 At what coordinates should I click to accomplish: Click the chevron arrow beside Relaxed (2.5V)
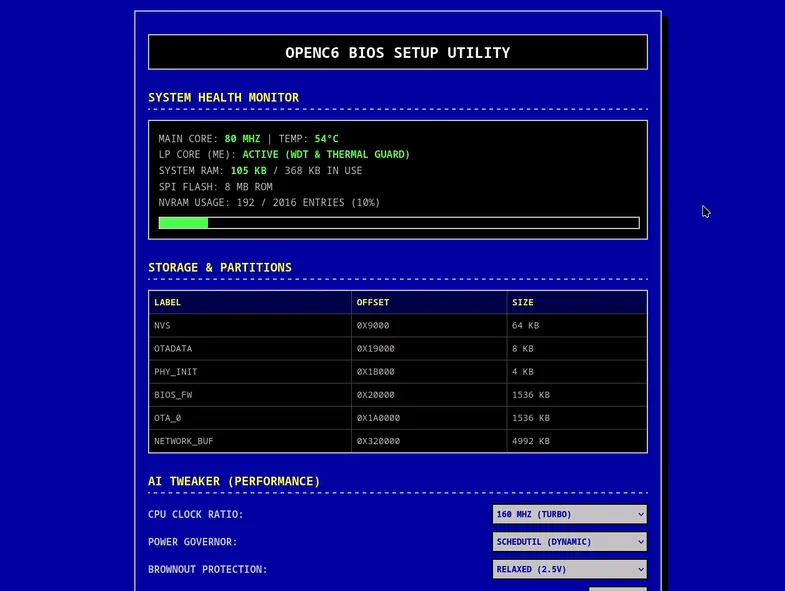point(640,569)
